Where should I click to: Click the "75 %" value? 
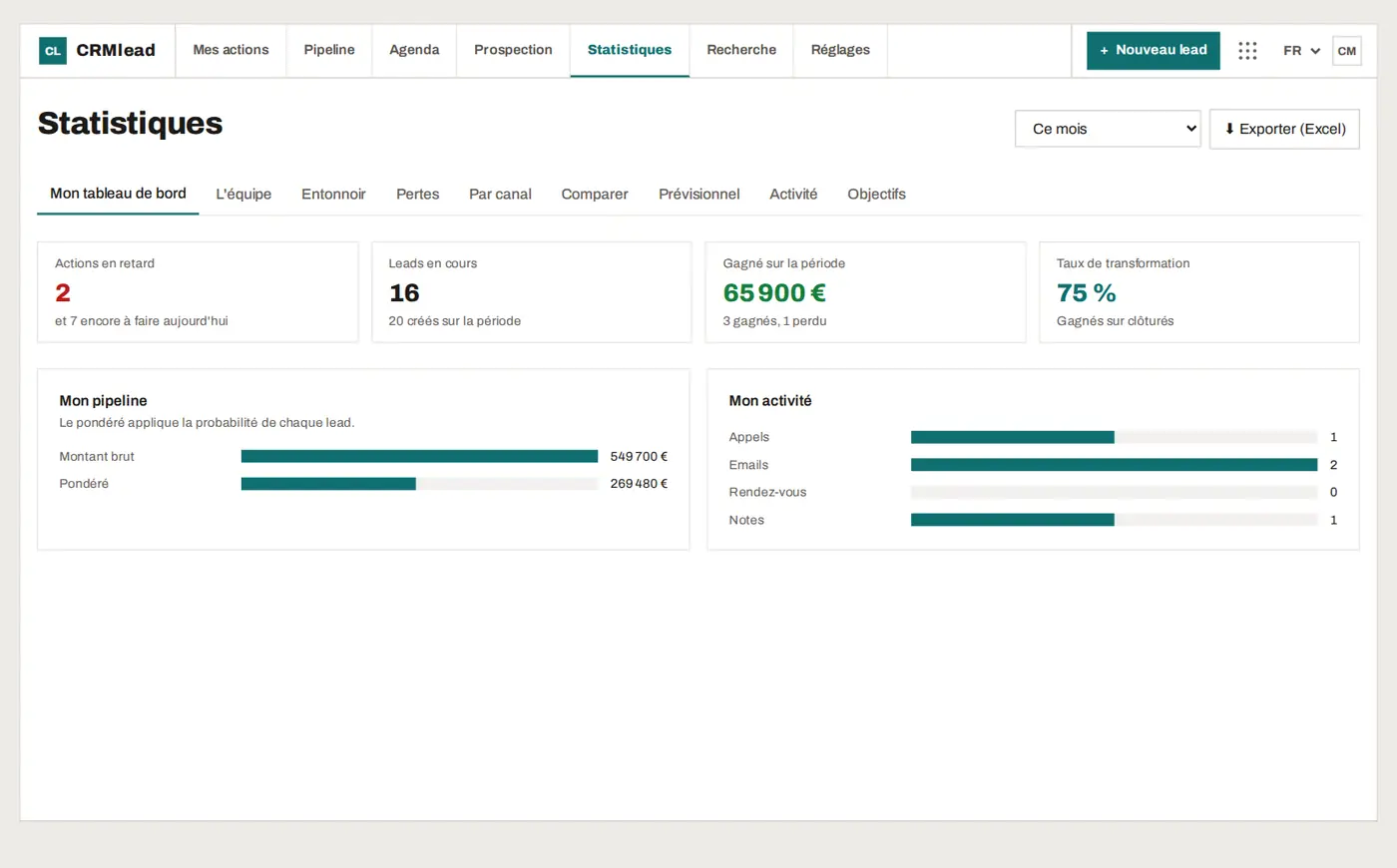click(1087, 293)
